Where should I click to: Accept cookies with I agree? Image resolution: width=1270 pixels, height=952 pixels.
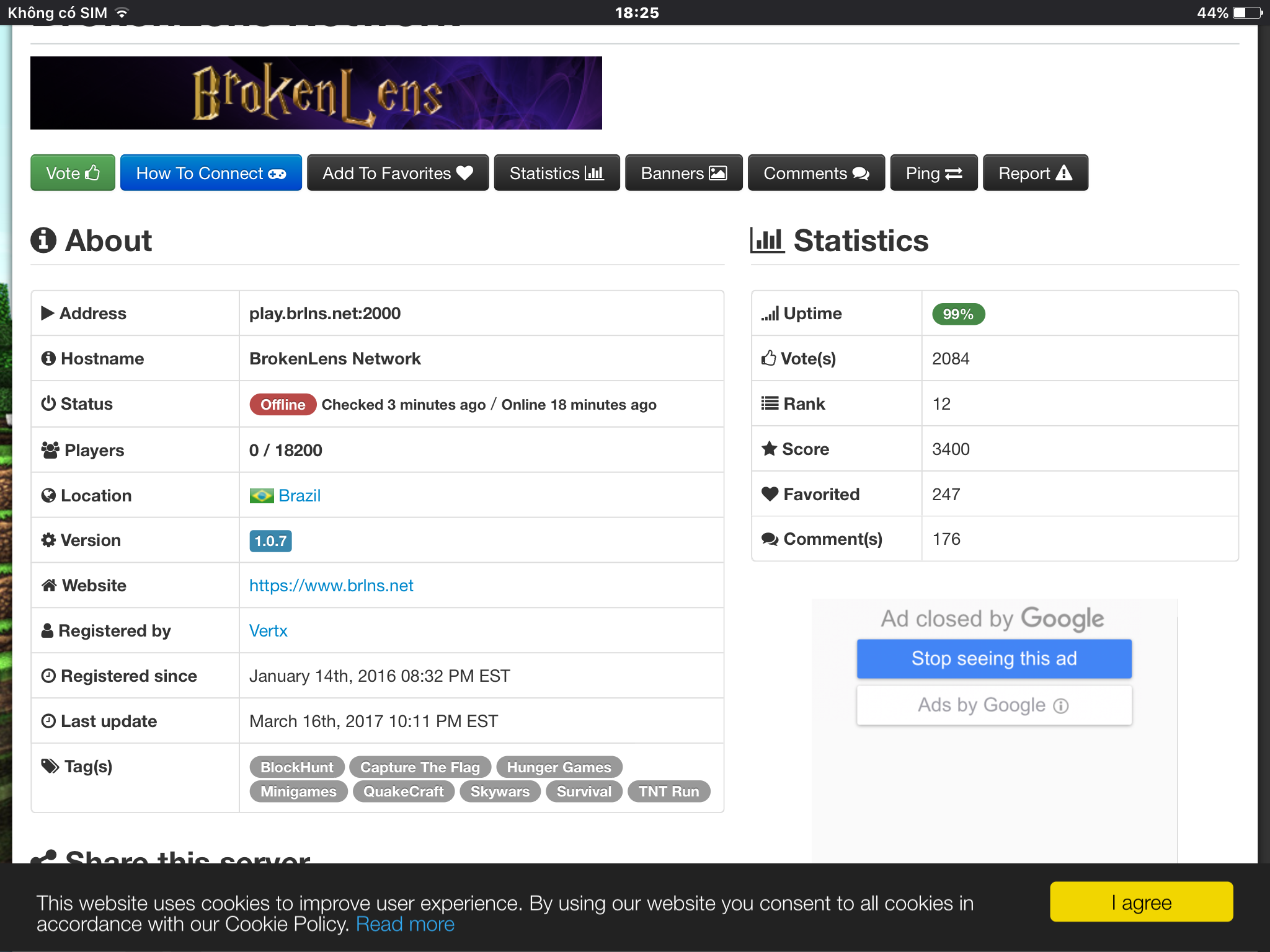click(x=1141, y=902)
